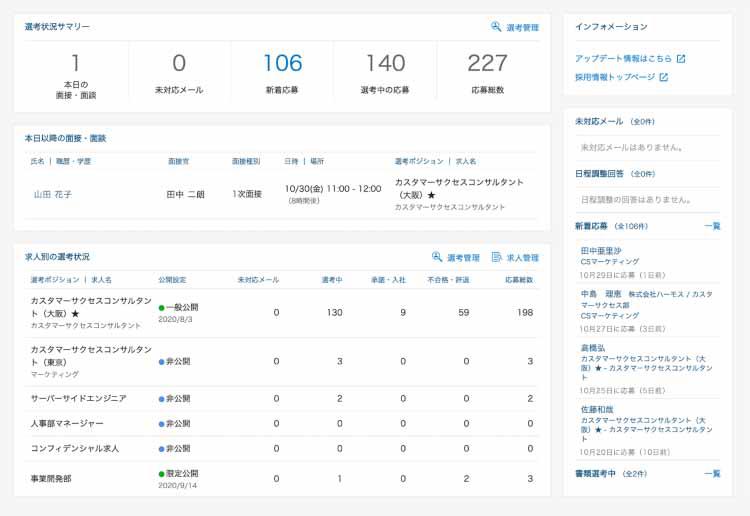Open external link icon next to アップデート情報はこちら
Image resolution: width=750 pixels, height=516 pixels.
(681, 59)
